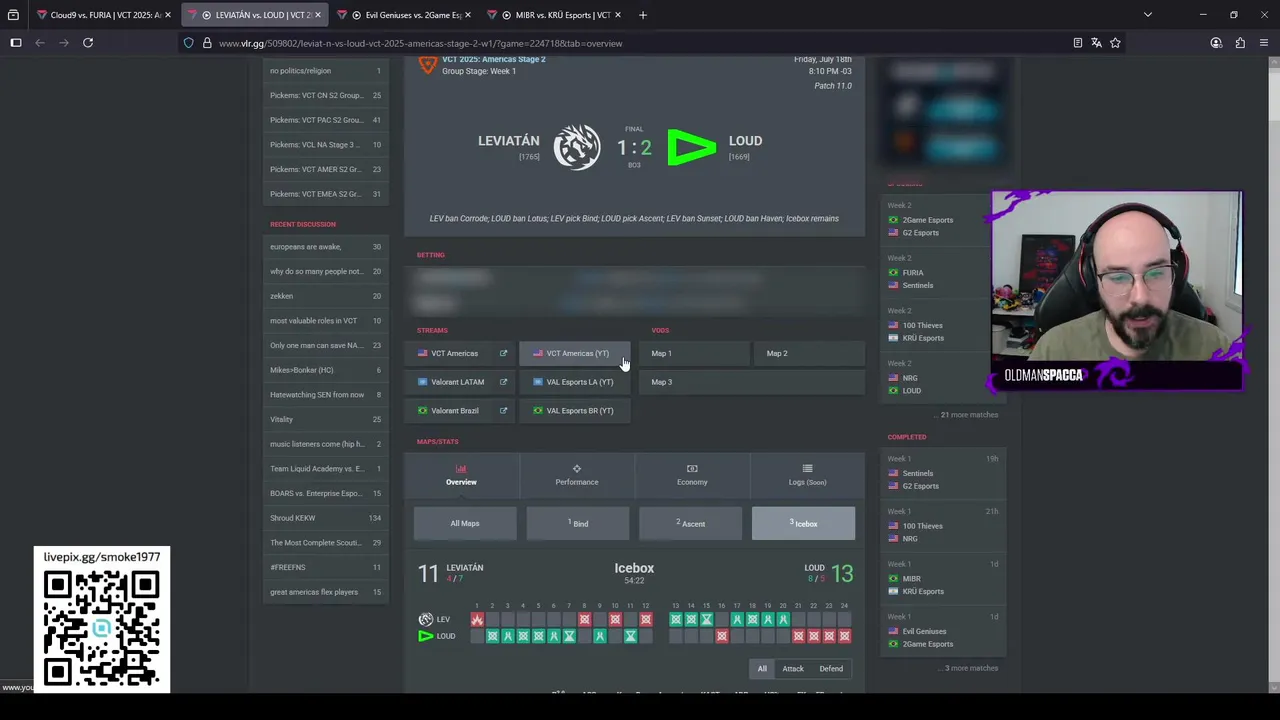This screenshot has width=1280, height=720.
Task: Open '#FREEFNS' discussion thread
Action: coord(326,567)
